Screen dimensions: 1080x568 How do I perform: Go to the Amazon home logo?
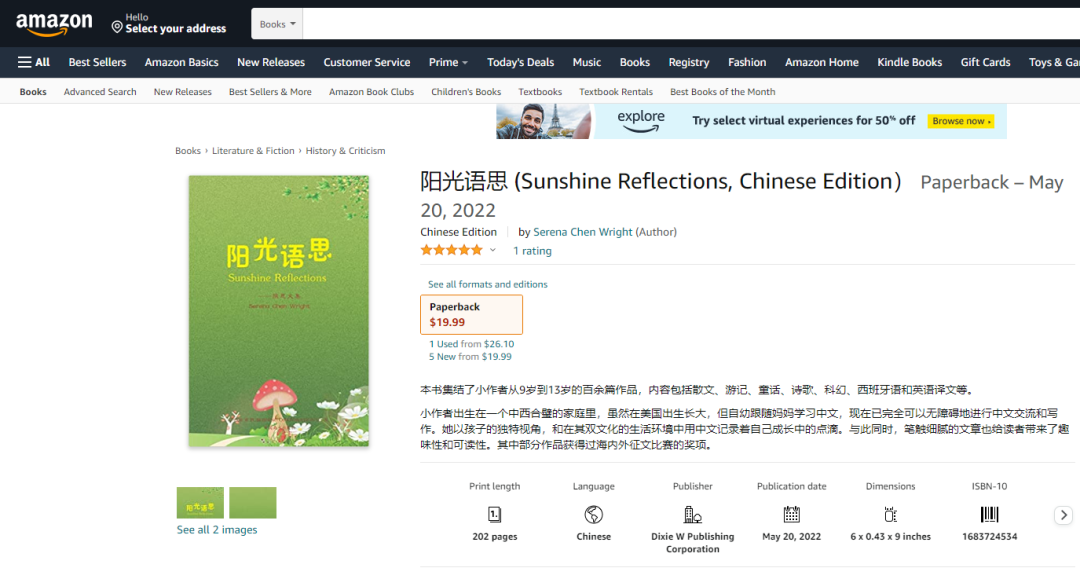click(54, 25)
